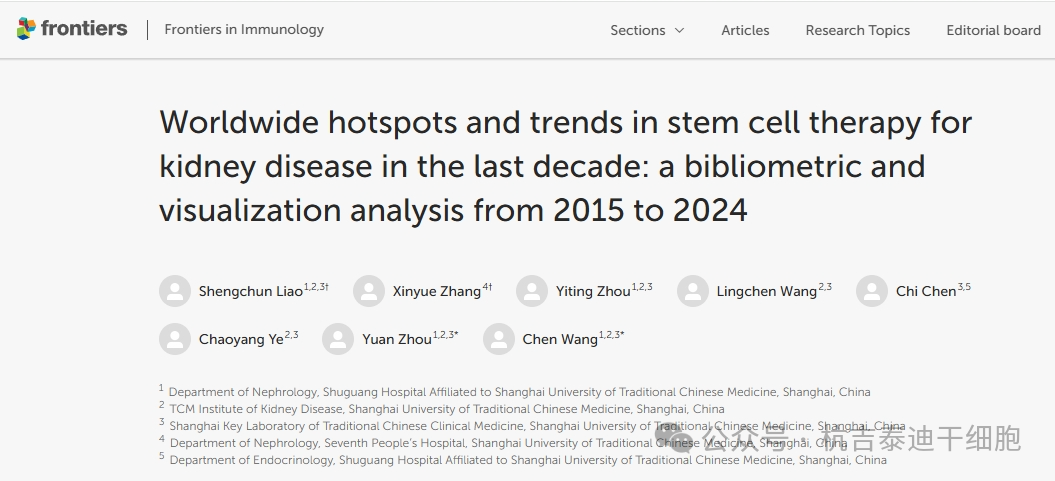Image resolution: width=1055 pixels, height=481 pixels.
Task: Open author Chen Wang's name link
Action: coord(560,340)
